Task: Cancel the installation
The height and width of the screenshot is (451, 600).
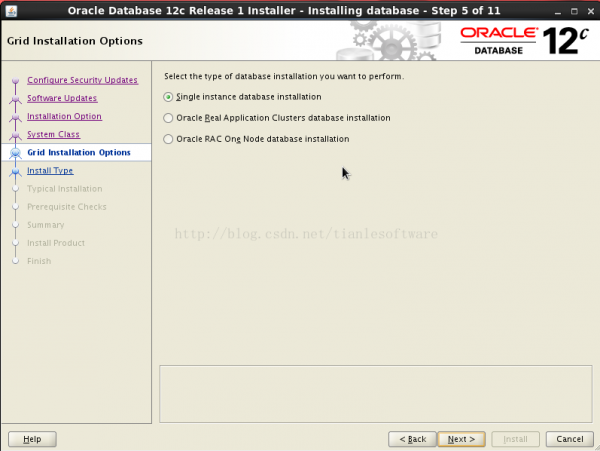Action: [x=570, y=439]
